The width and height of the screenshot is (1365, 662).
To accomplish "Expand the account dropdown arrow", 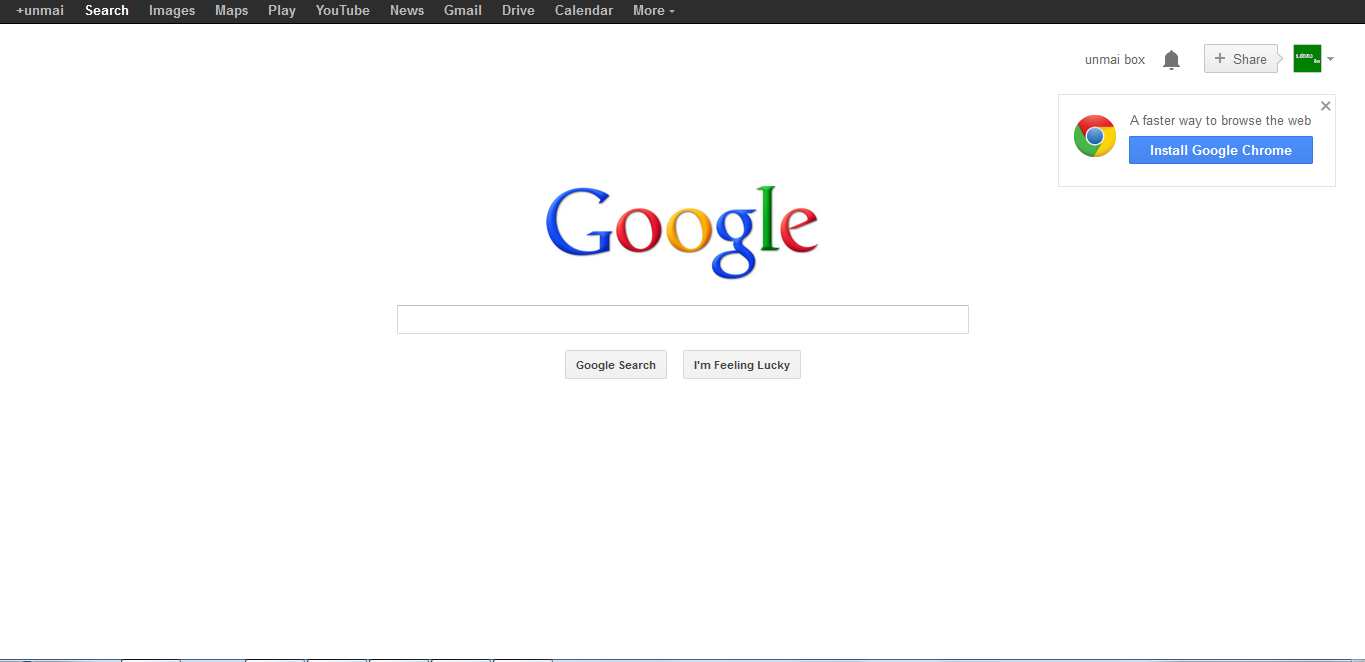I will (x=1331, y=59).
